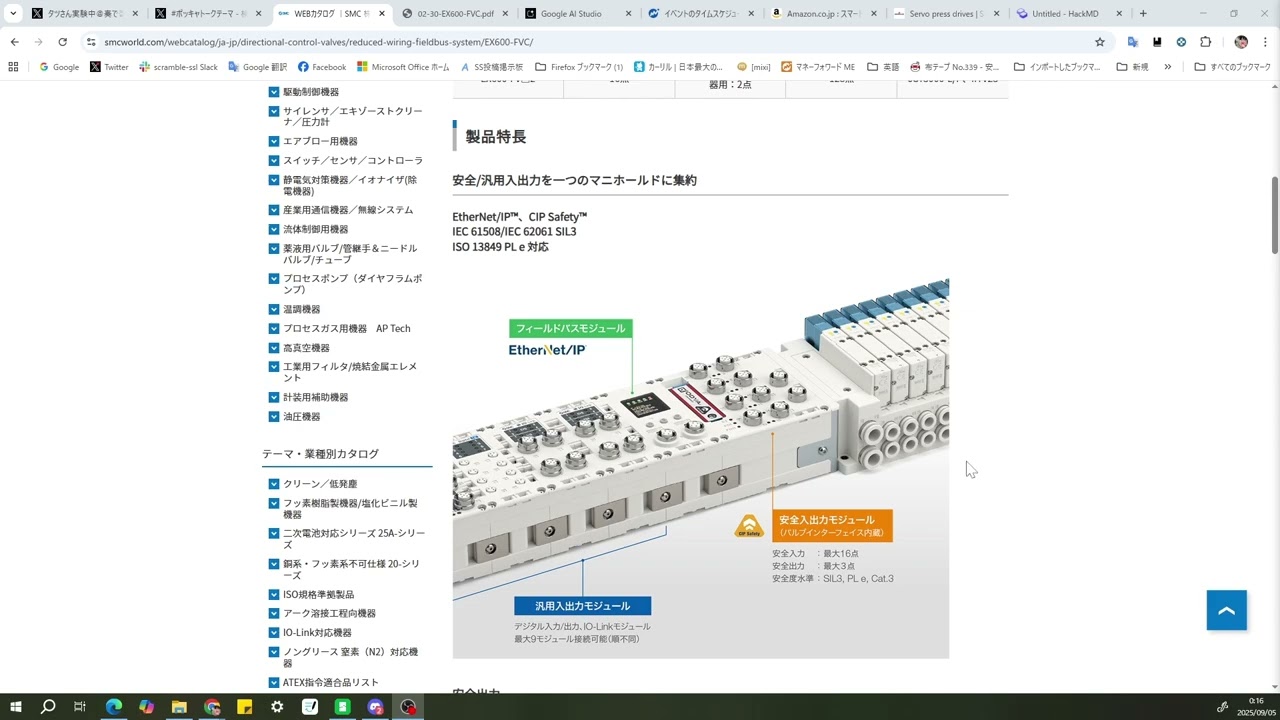Open the Microsoft Office ホーム bookmark
Image resolution: width=1280 pixels, height=720 pixels.
pyautogui.click(x=403, y=67)
